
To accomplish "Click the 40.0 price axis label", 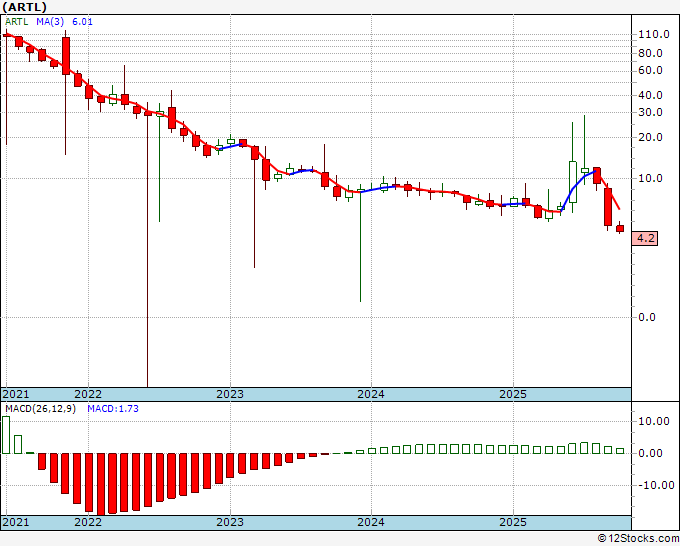I will 650,95.
